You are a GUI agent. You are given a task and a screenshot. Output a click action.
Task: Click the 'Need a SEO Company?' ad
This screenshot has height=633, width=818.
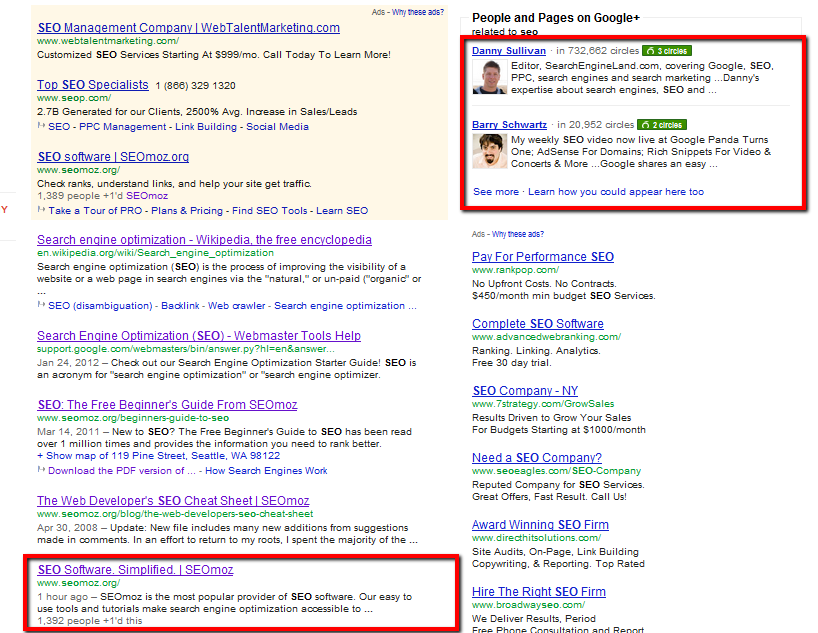pyautogui.click(x=537, y=458)
